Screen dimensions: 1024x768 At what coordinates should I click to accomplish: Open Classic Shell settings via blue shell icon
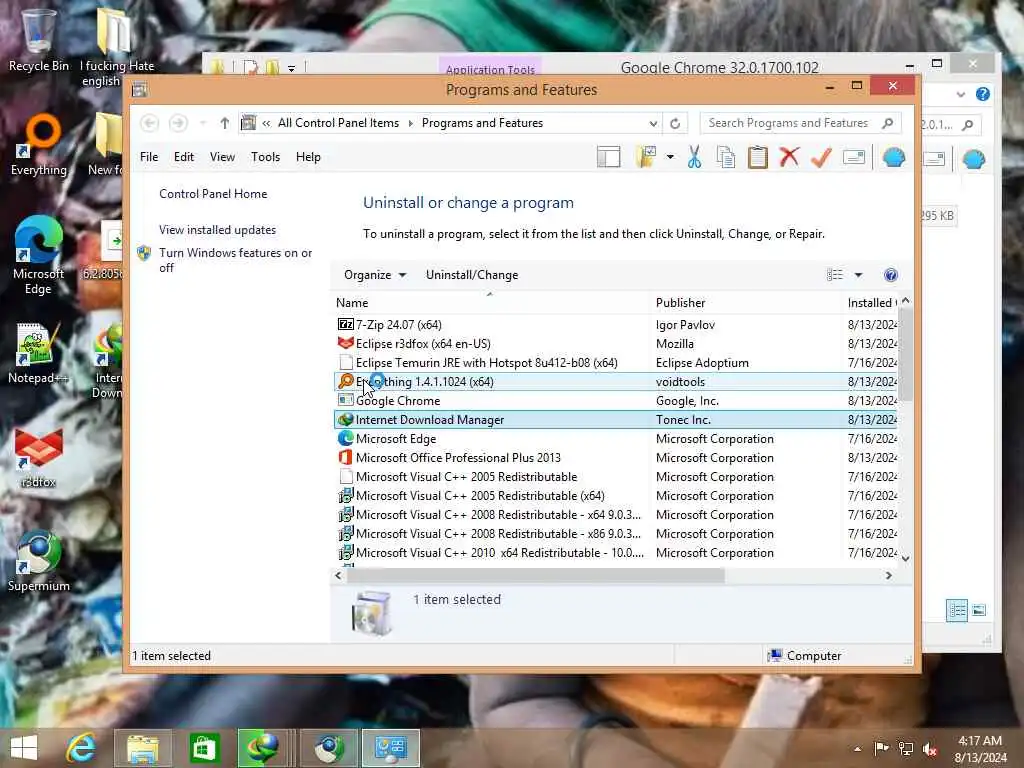pyautogui.click(x=894, y=157)
